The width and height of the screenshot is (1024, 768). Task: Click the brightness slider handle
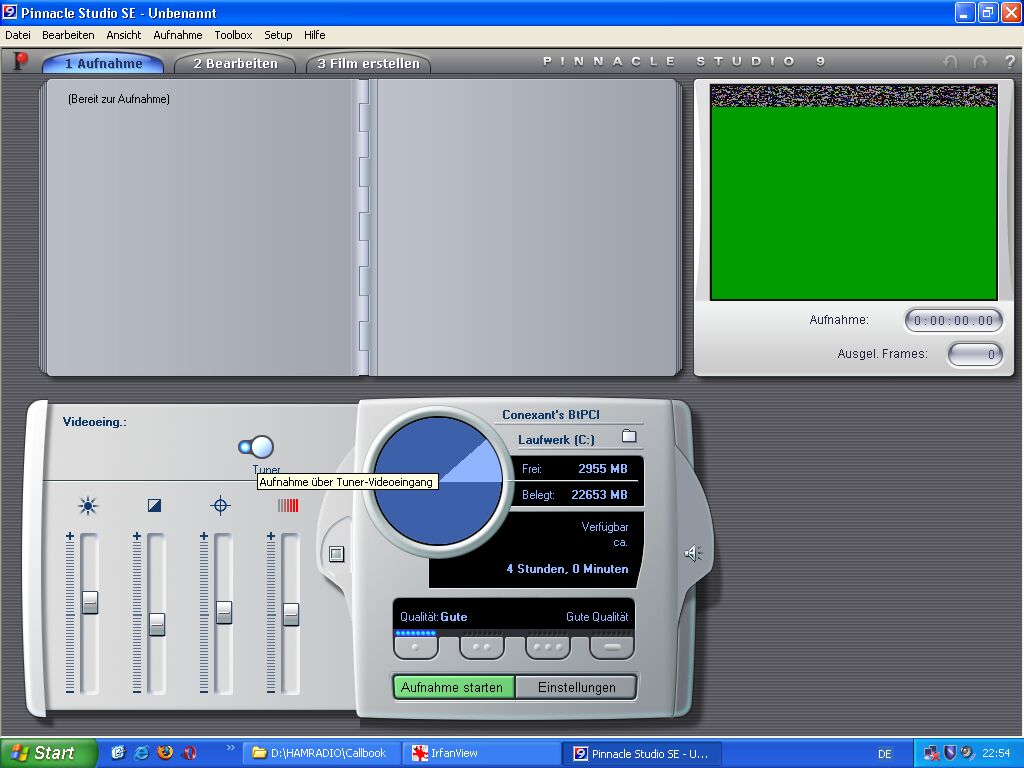click(89, 601)
